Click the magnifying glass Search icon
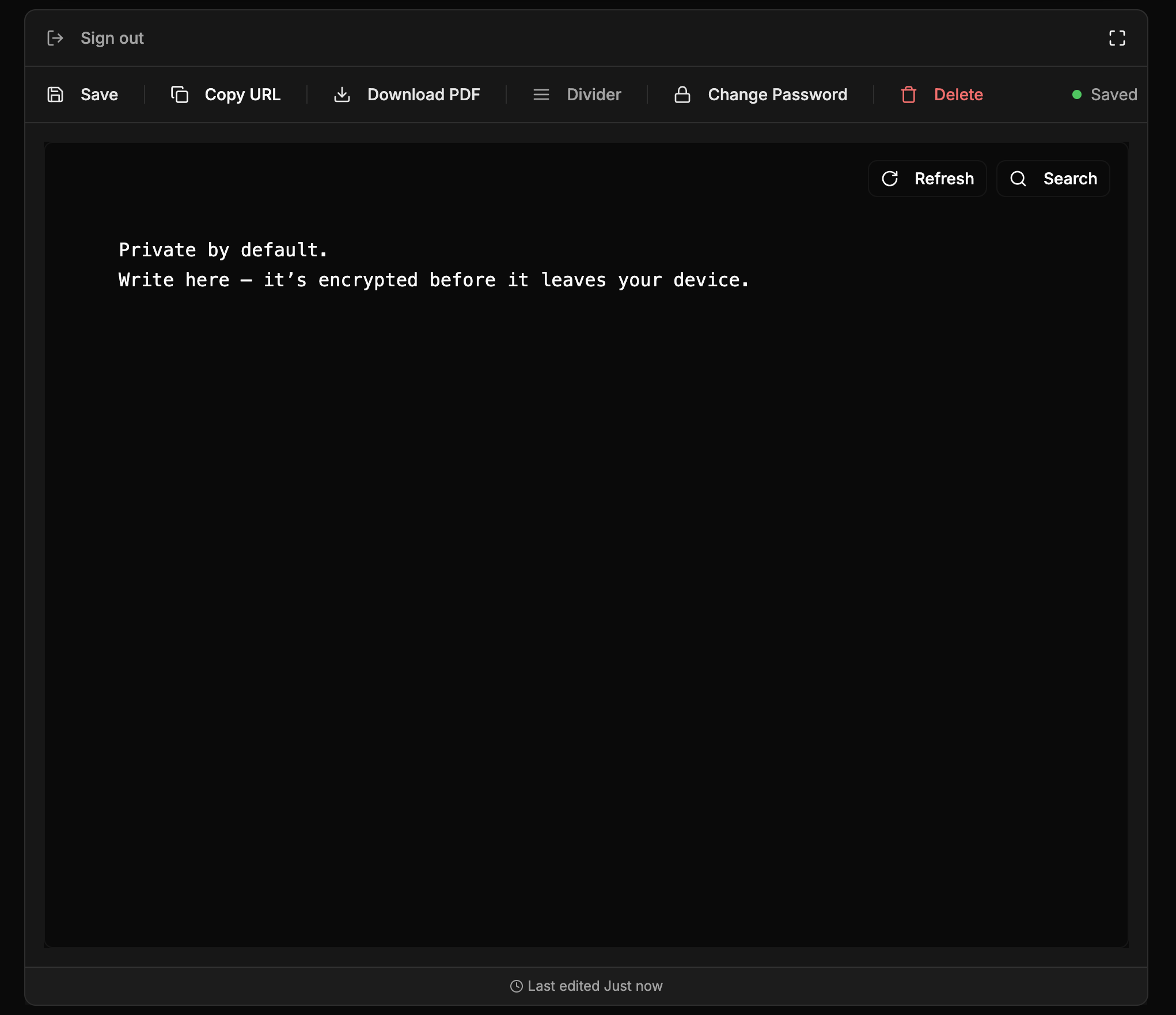This screenshot has width=1176, height=1015. (1018, 179)
